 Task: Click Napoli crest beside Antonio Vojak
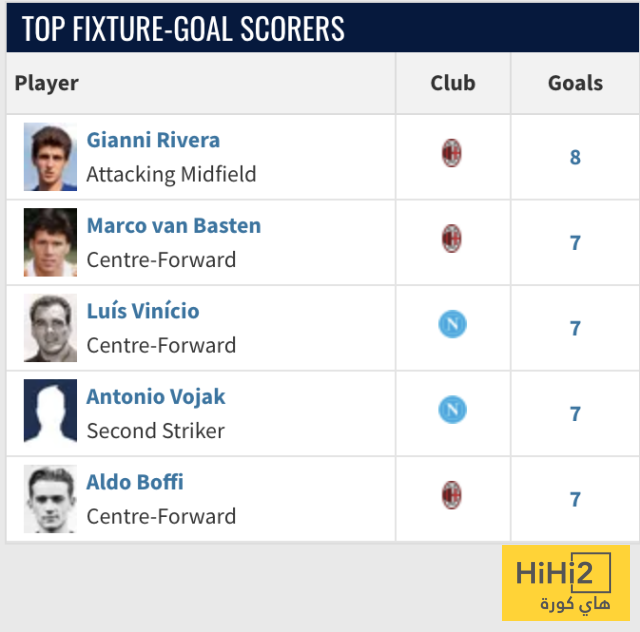452,410
